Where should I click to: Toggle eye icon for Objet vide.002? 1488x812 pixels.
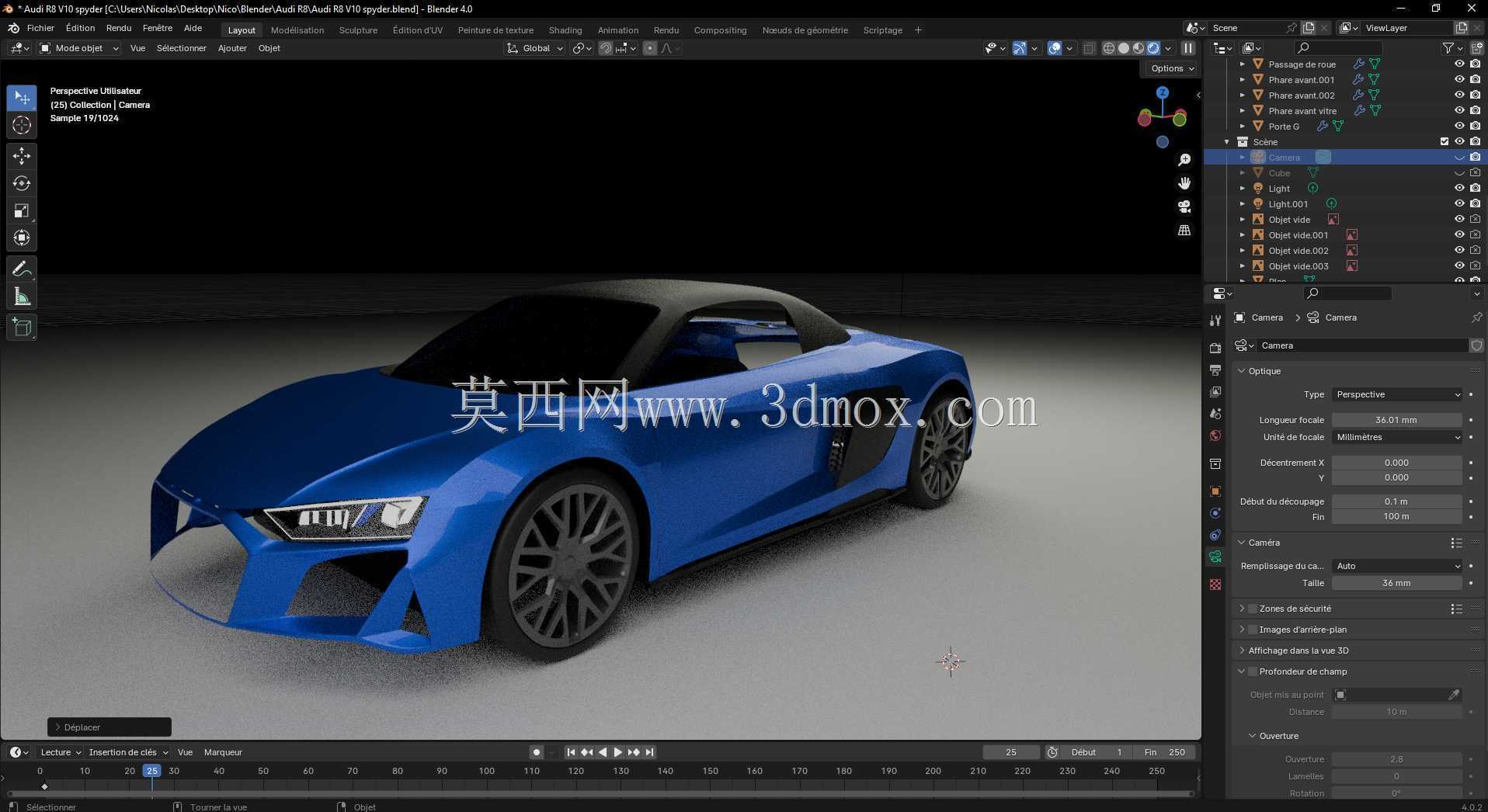[x=1459, y=251]
